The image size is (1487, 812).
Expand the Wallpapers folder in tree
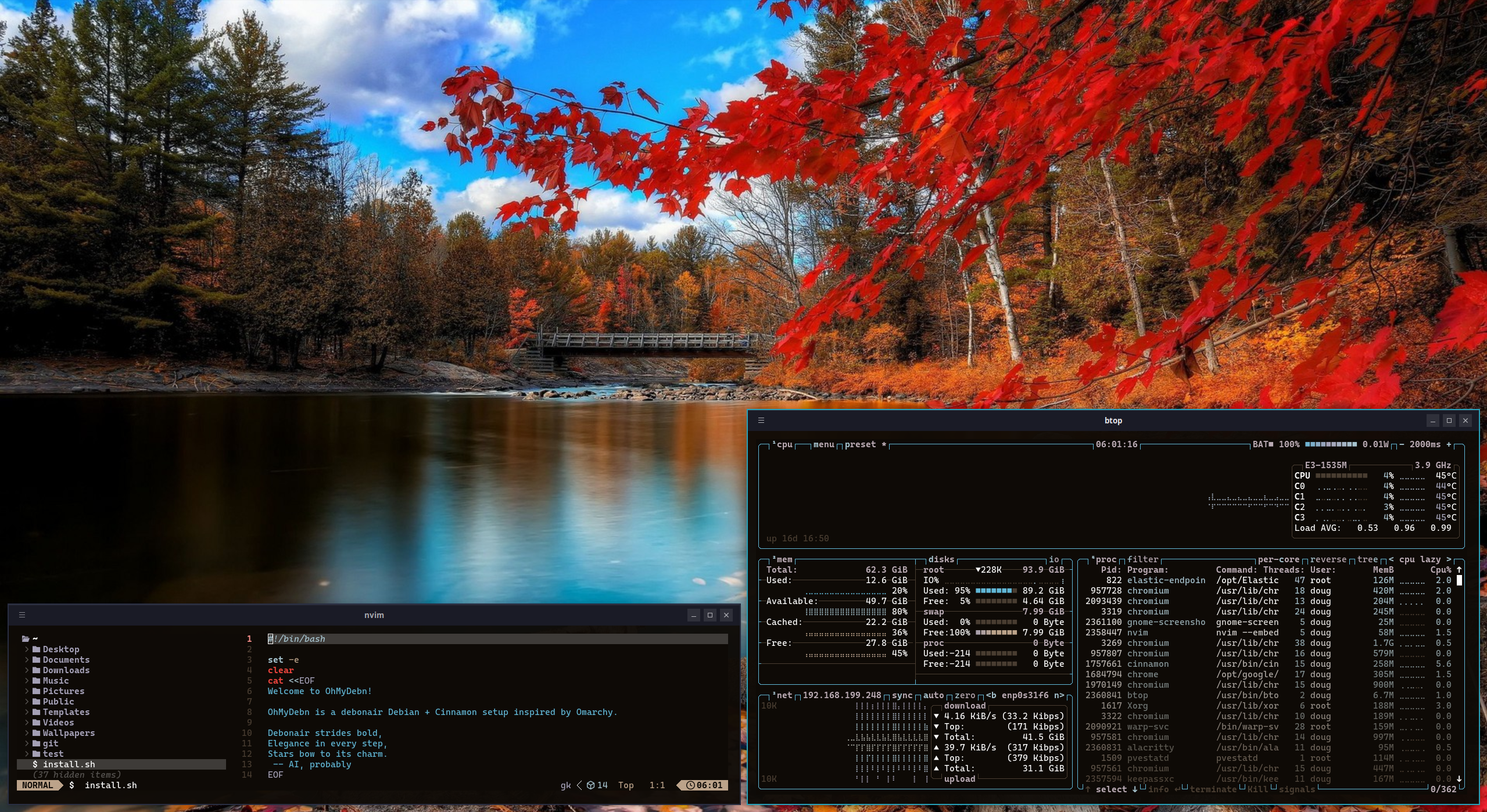pyautogui.click(x=27, y=733)
